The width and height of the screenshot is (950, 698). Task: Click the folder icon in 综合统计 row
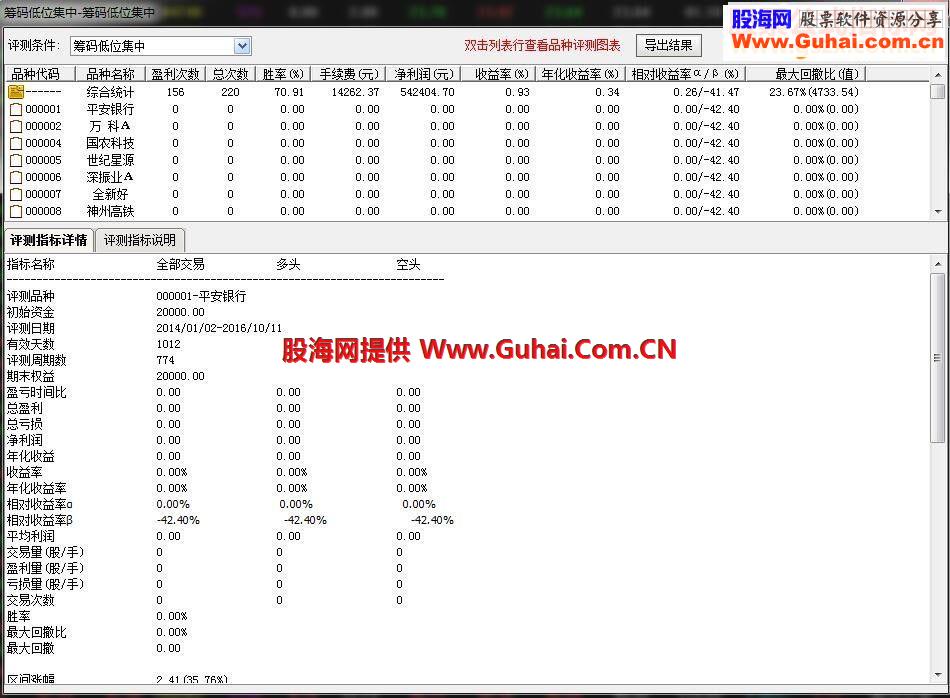tap(16, 92)
